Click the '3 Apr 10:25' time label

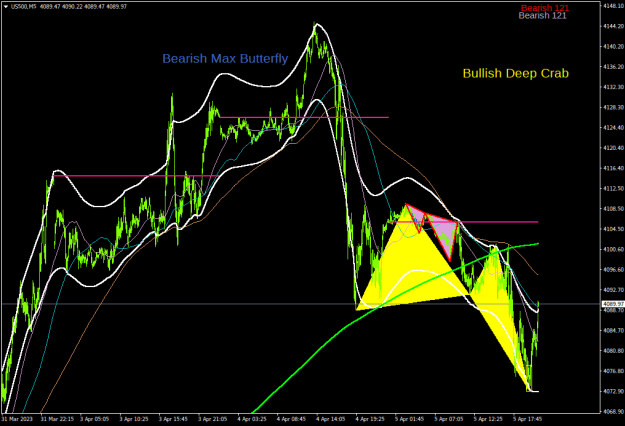(134, 419)
